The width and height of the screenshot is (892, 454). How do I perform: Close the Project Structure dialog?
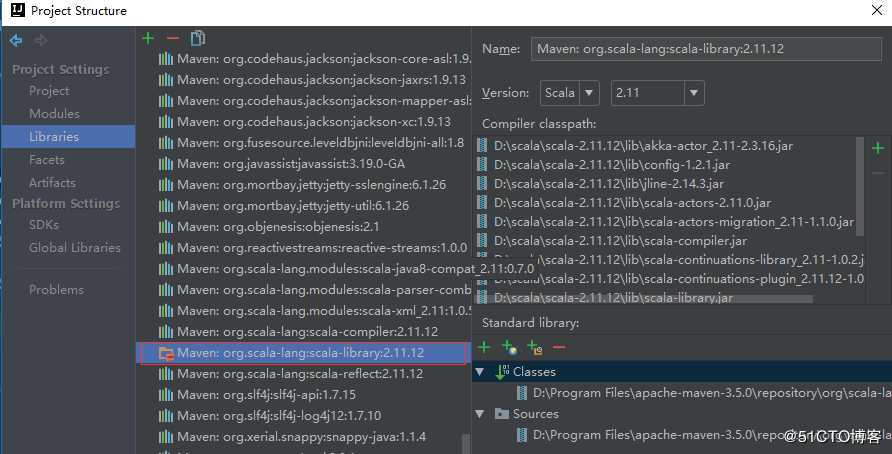877,10
